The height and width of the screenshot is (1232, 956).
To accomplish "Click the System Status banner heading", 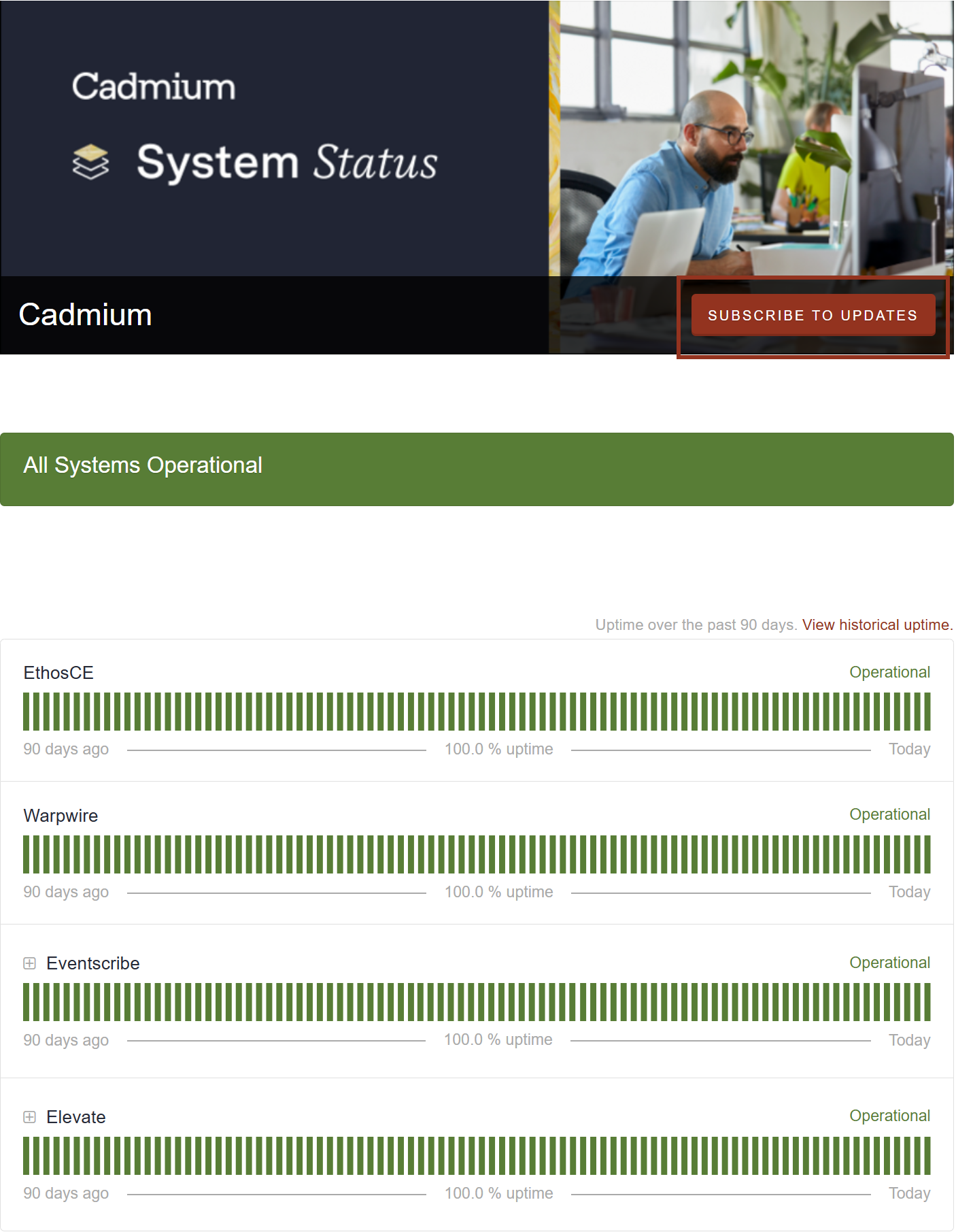I will [x=287, y=163].
